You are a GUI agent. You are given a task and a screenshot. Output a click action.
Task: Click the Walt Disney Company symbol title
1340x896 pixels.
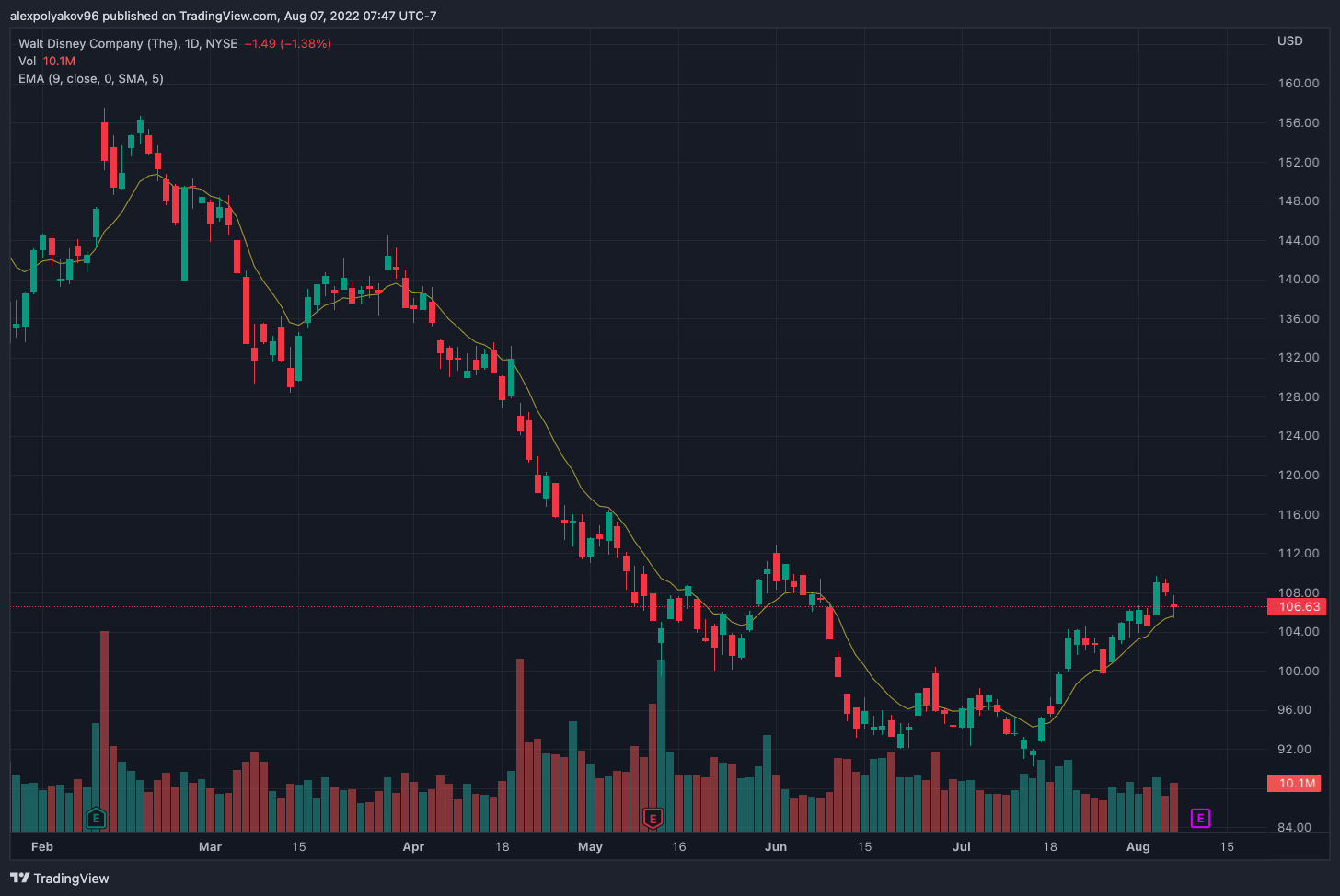coord(128,43)
